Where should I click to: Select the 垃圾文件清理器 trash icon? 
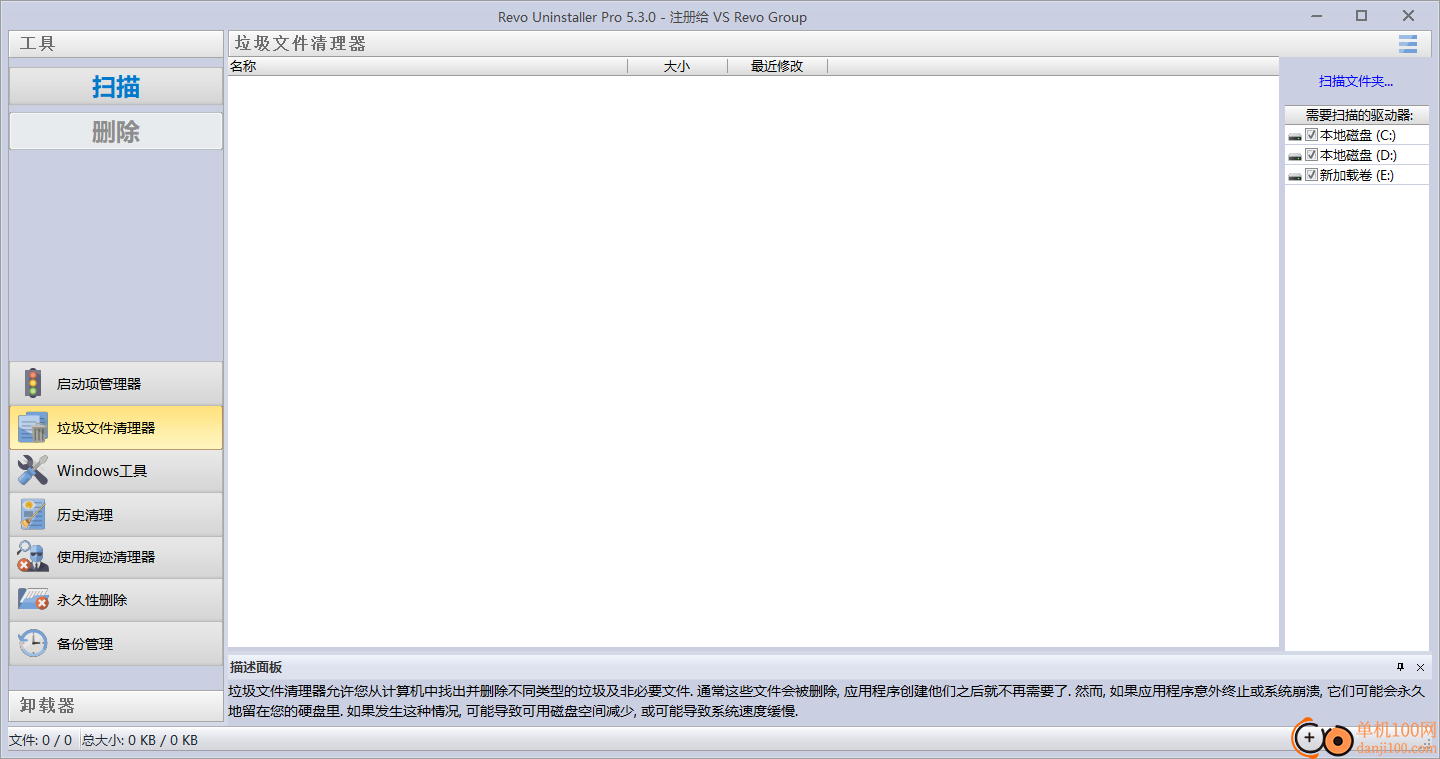tap(33, 427)
